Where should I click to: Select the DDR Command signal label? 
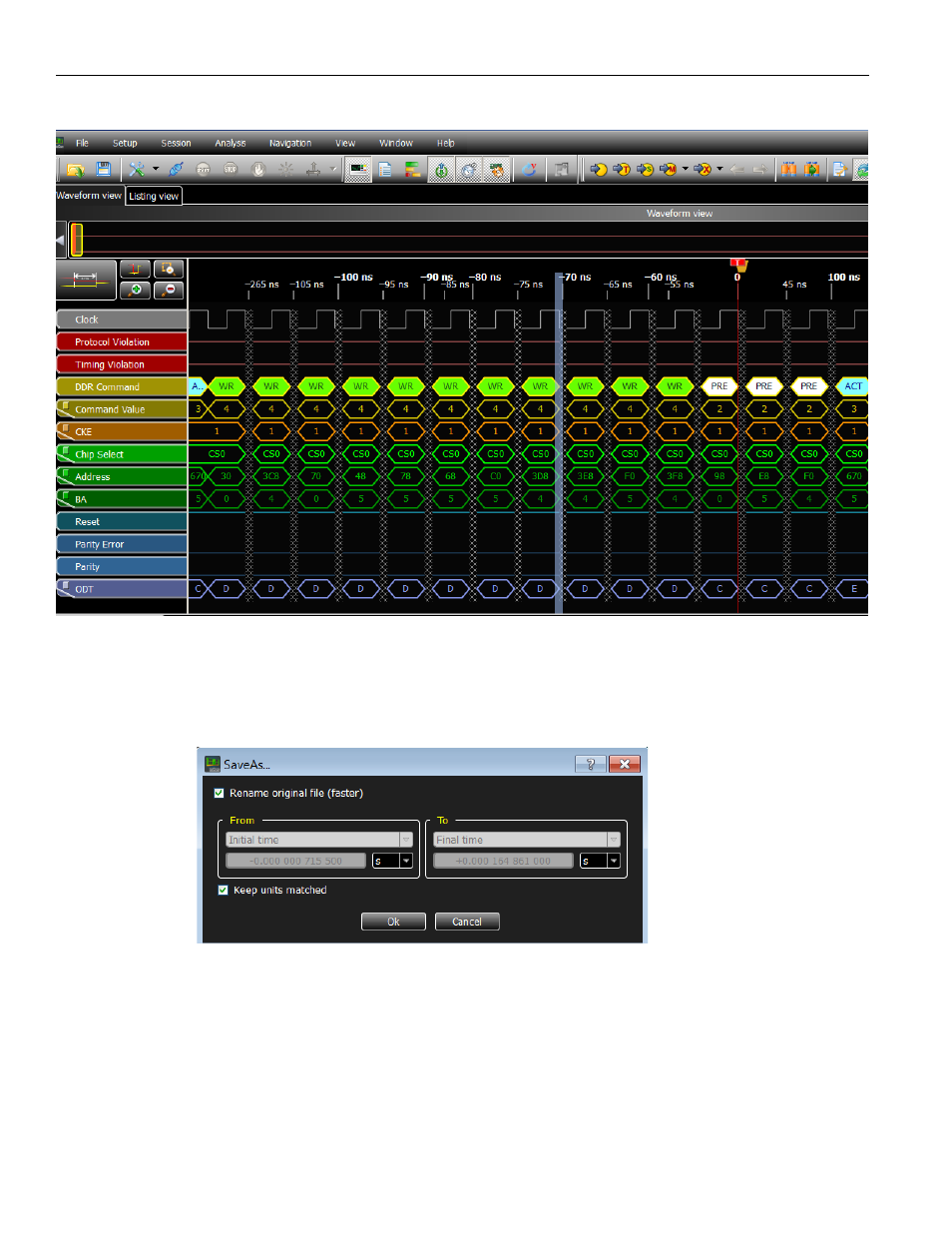click(122, 386)
